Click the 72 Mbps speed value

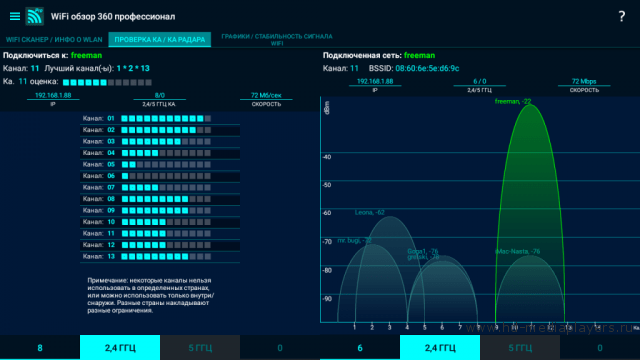coord(584,81)
